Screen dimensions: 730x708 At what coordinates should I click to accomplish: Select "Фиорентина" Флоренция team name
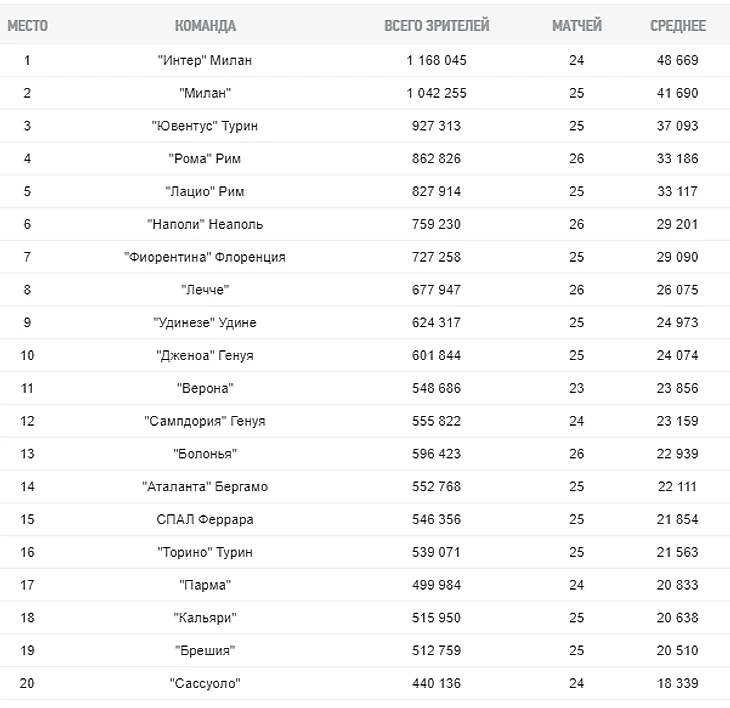[205, 257]
